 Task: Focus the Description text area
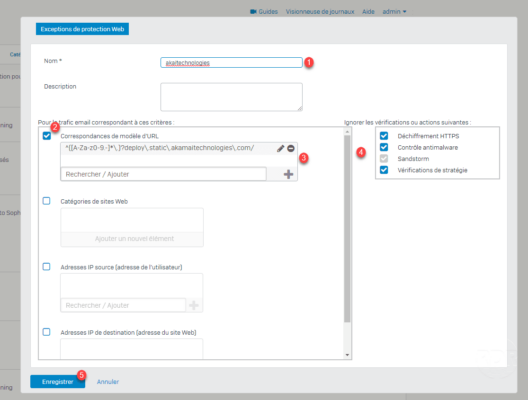(231, 97)
